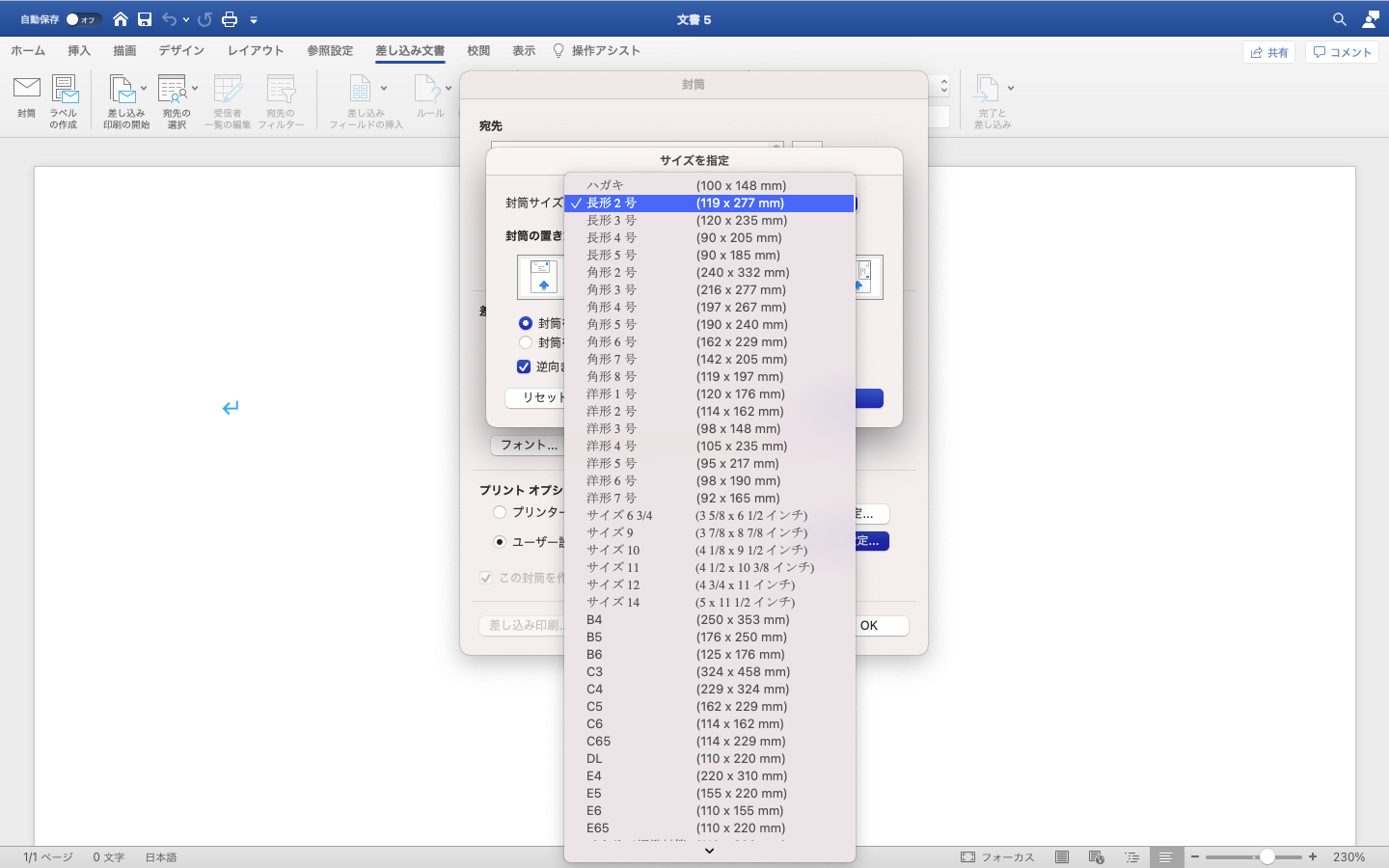This screenshot has width=1389, height=868.
Task: Click the リセット button
Action: click(x=535, y=397)
